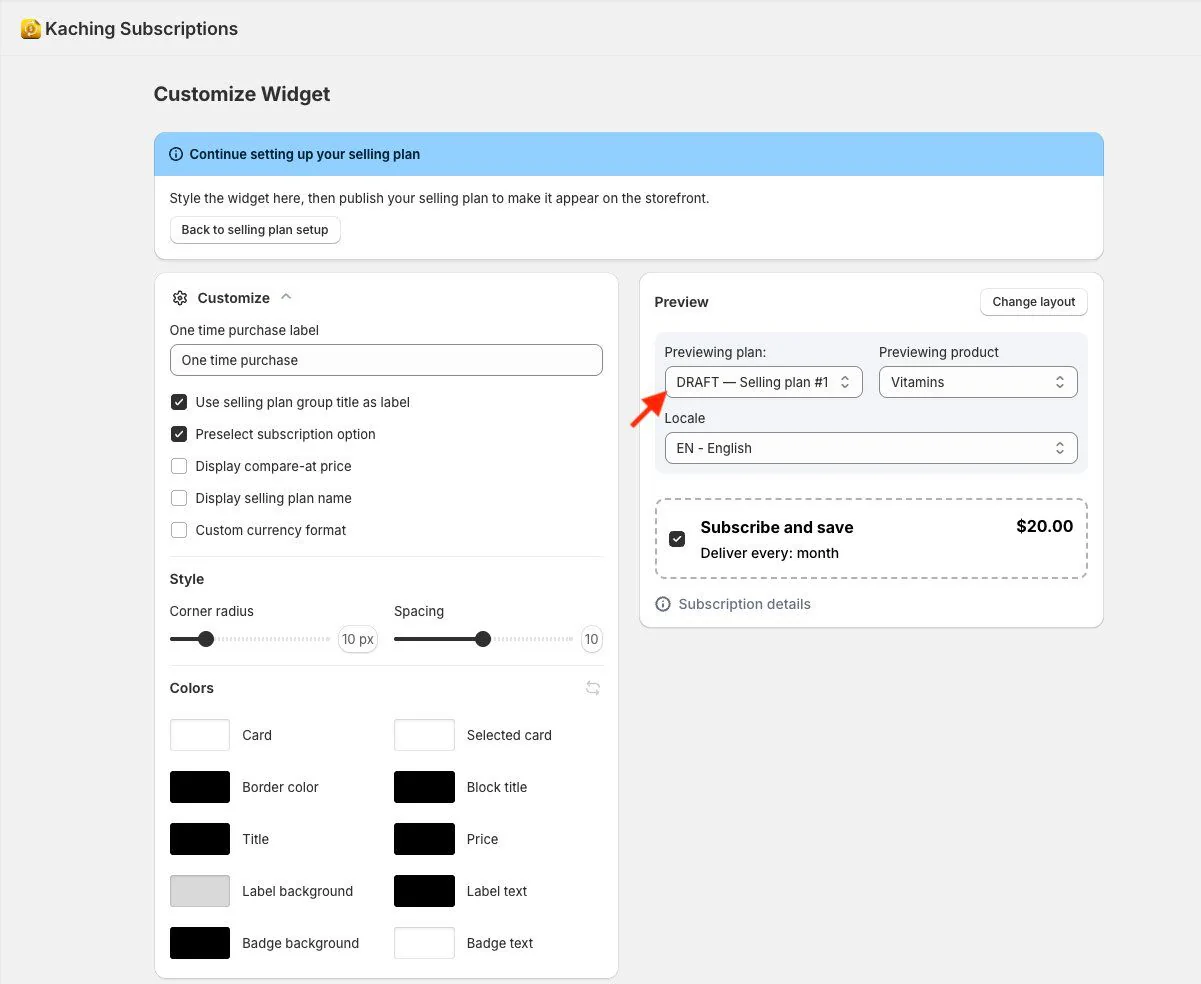1201x984 pixels.
Task: Open the Previewing product Vitamins dropdown
Action: (978, 382)
